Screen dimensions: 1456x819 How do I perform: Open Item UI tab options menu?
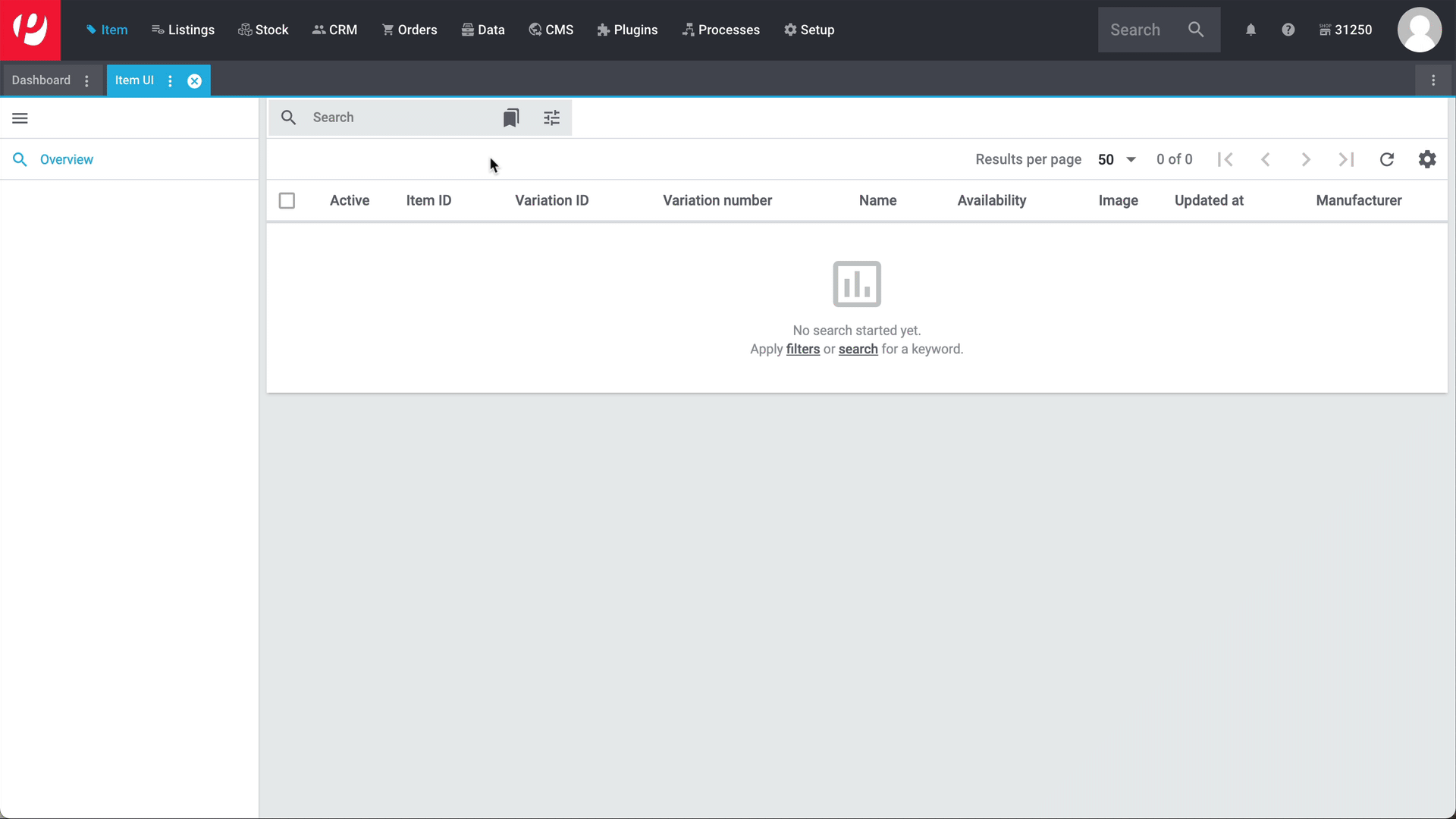(x=170, y=81)
